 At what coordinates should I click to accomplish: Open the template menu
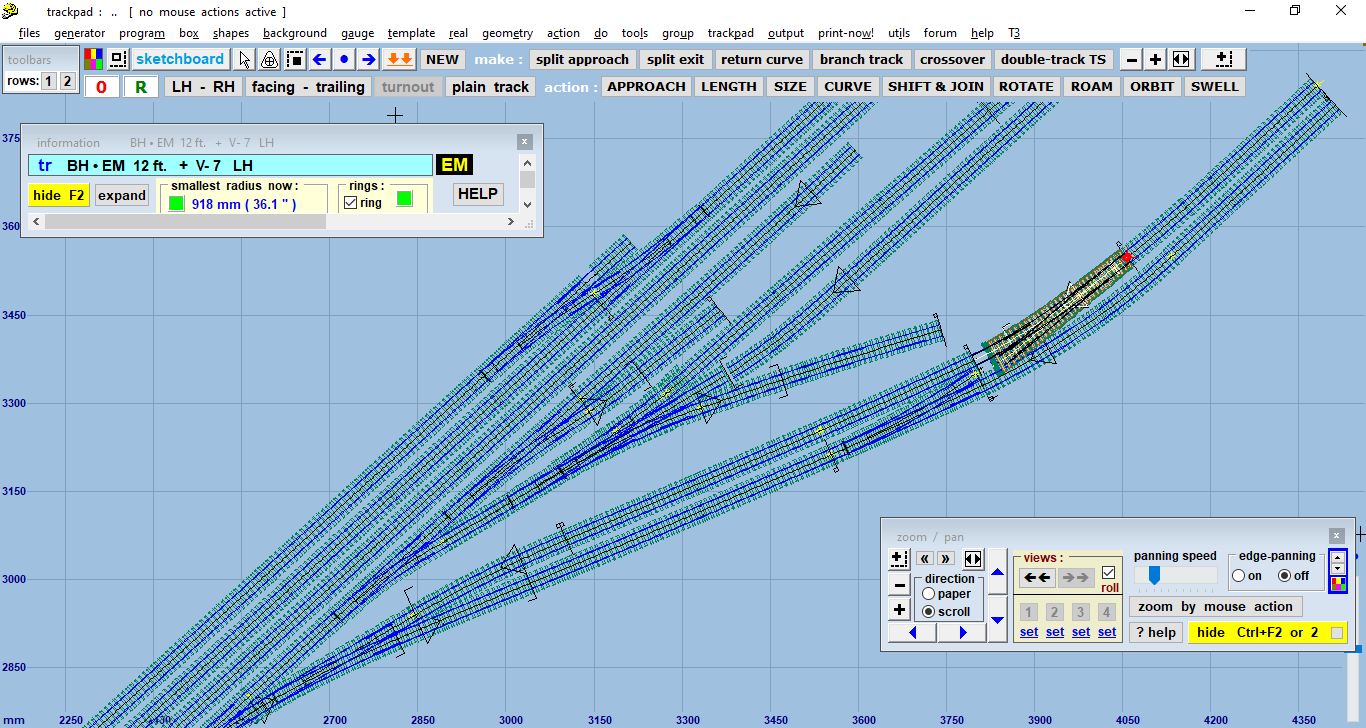point(411,33)
